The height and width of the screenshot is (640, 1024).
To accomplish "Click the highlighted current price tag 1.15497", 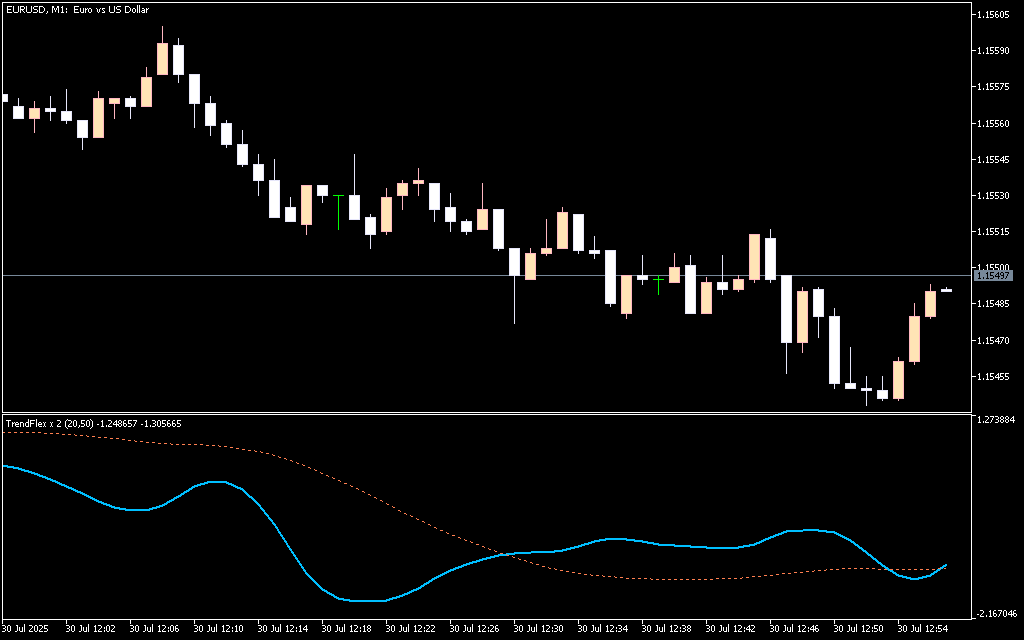I will [x=993, y=275].
